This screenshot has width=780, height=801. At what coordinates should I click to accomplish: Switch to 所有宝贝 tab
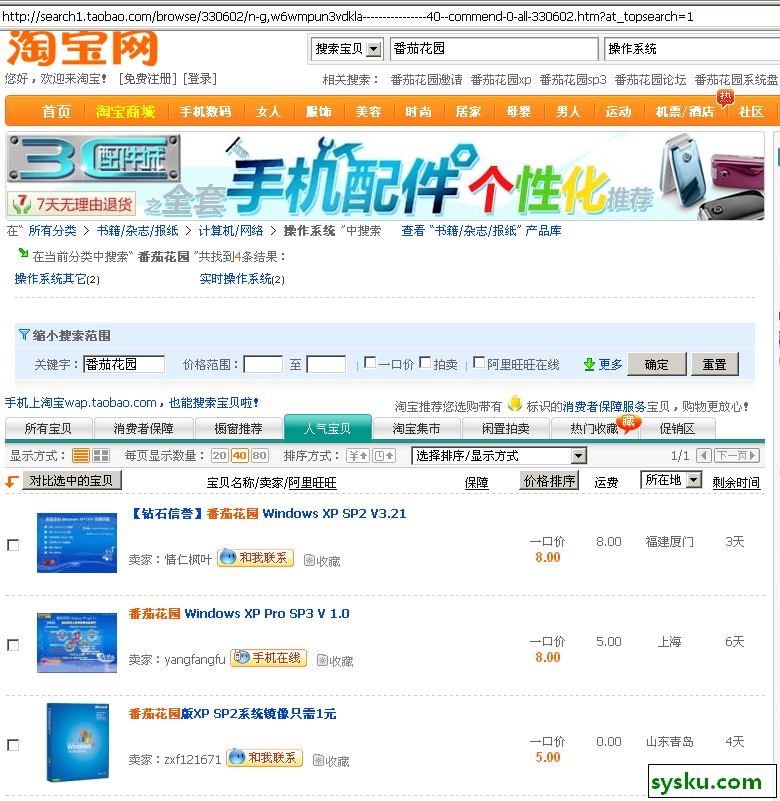[49, 429]
